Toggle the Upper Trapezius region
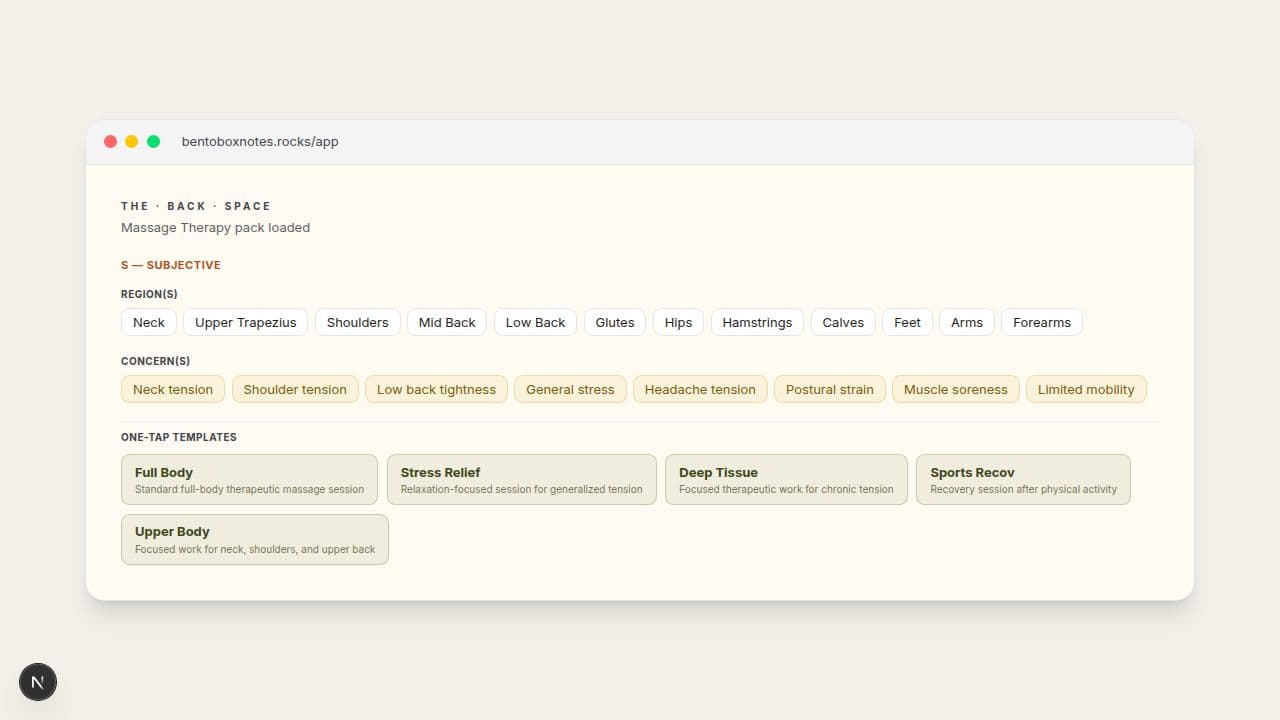 click(246, 322)
